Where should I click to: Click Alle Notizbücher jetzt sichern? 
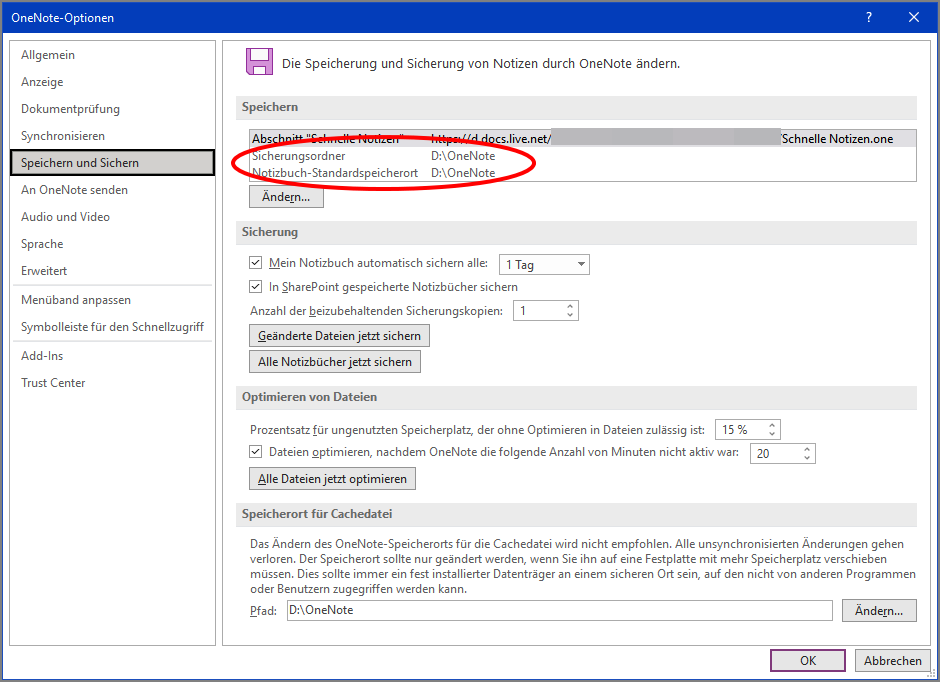click(335, 361)
